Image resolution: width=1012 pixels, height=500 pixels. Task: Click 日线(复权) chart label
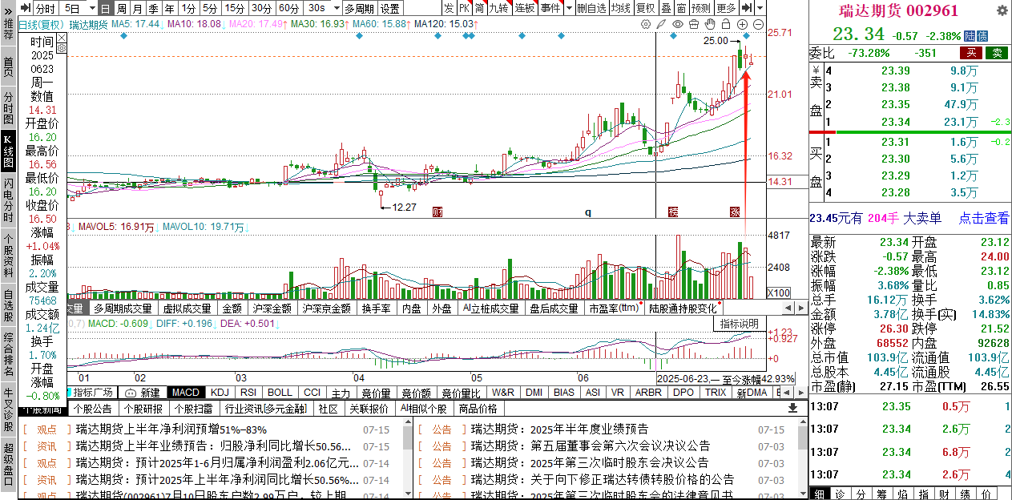tap(42, 24)
